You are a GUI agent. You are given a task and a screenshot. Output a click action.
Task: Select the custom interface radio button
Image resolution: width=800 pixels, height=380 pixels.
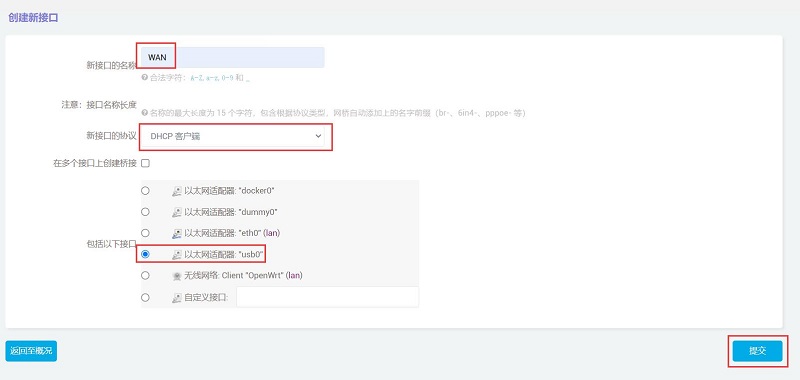point(145,297)
